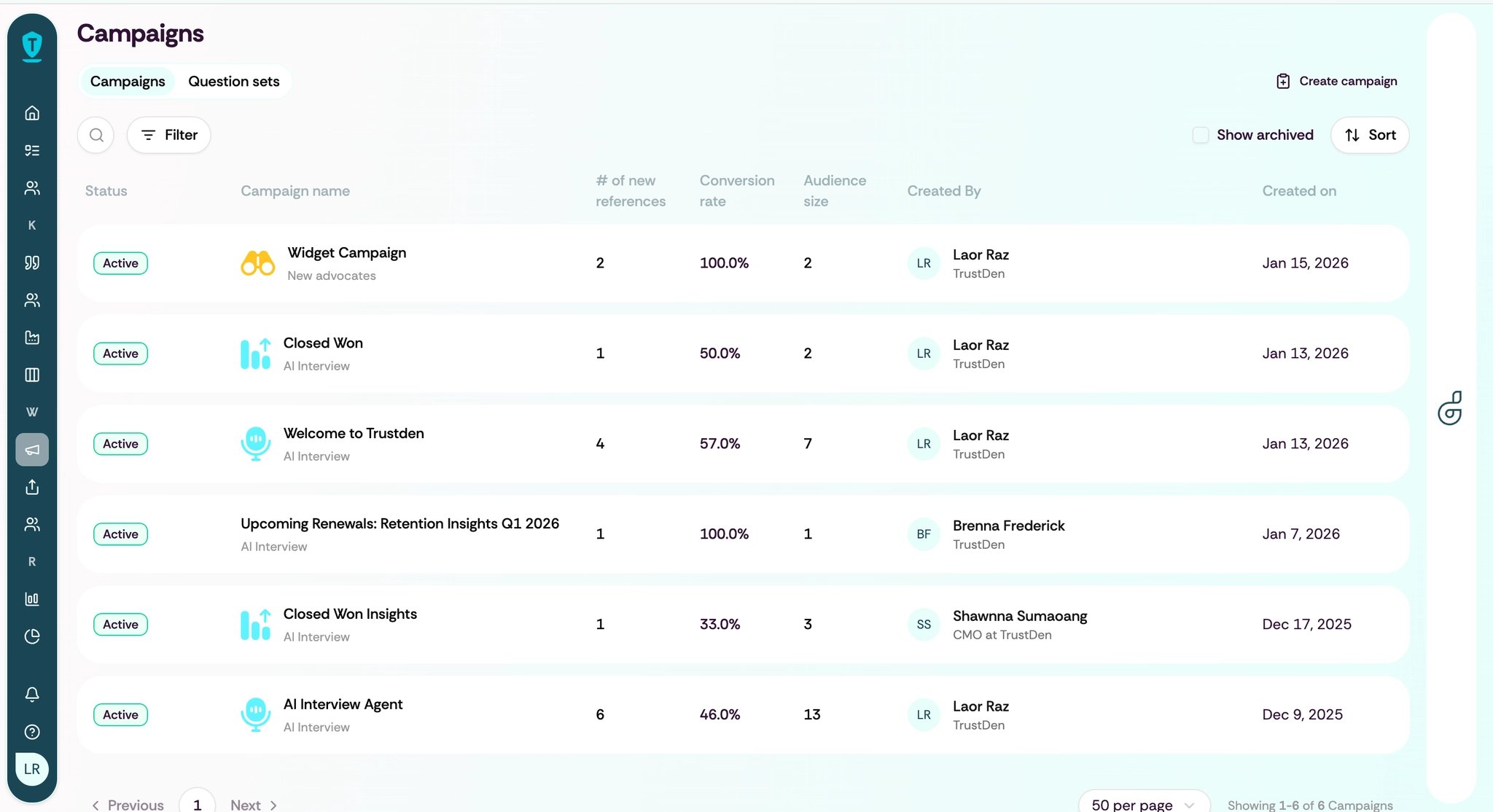The image size is (1493, 812).
Task: Click Dec 9, 2025 date cell
Action: (x=1302, y=714)
